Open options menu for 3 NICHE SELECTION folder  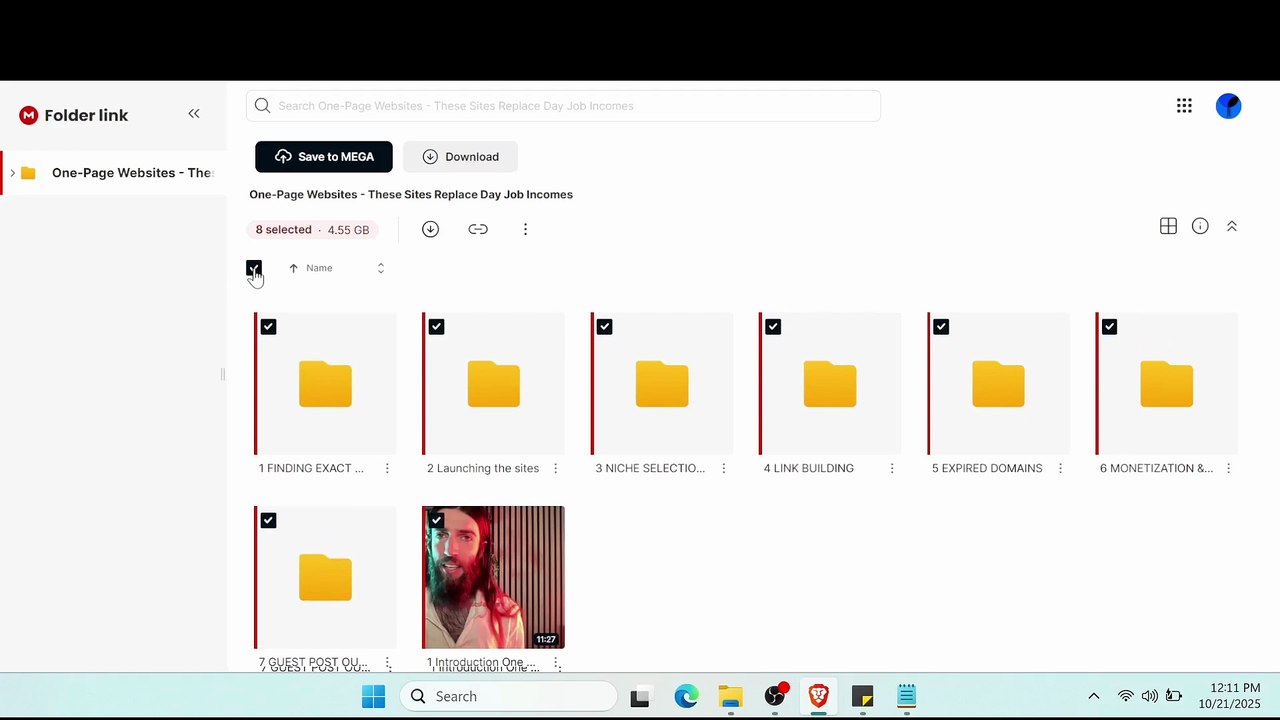coord(724,468)
